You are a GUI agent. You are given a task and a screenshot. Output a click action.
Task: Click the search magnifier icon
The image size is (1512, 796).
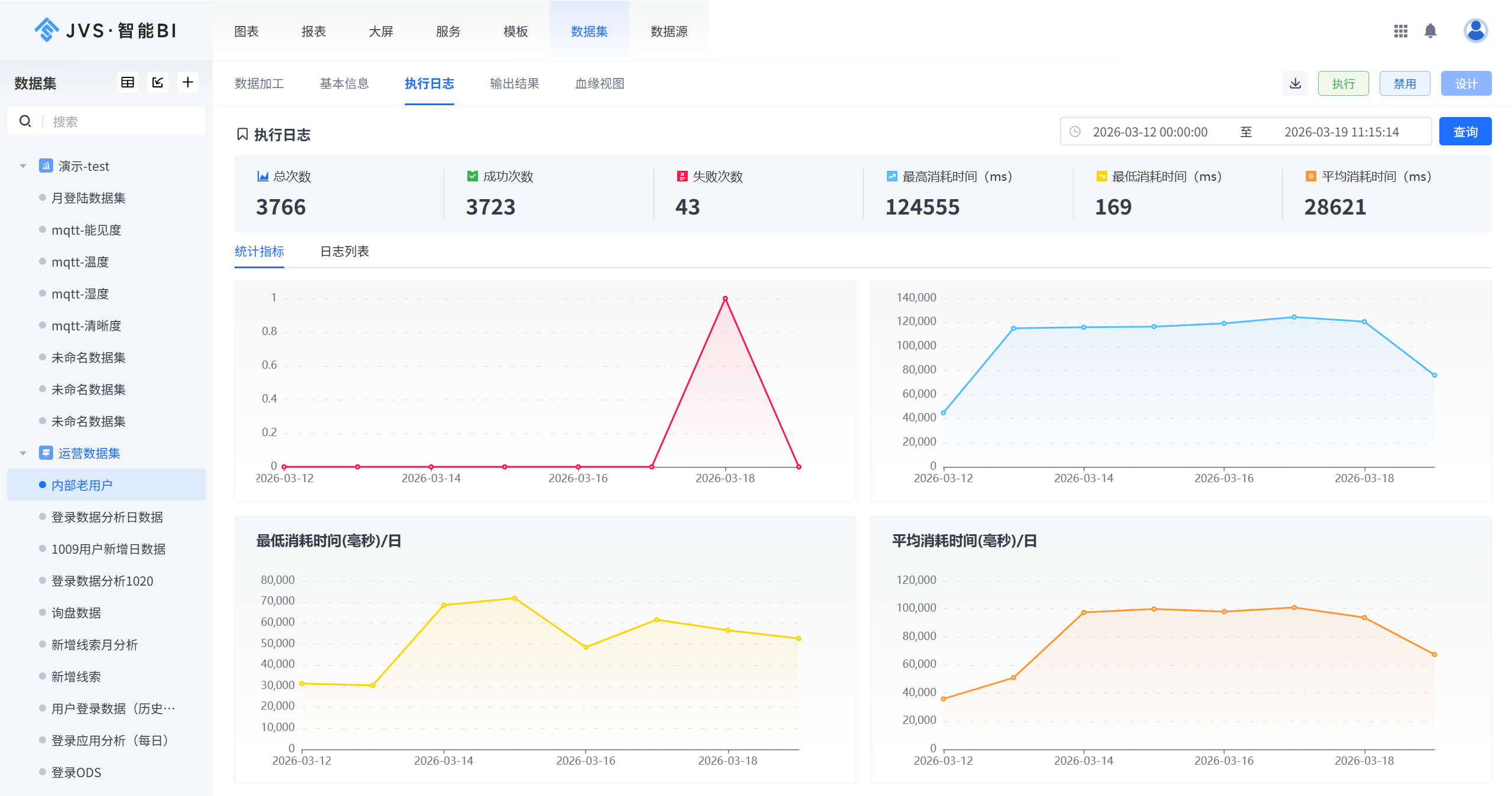25,121
